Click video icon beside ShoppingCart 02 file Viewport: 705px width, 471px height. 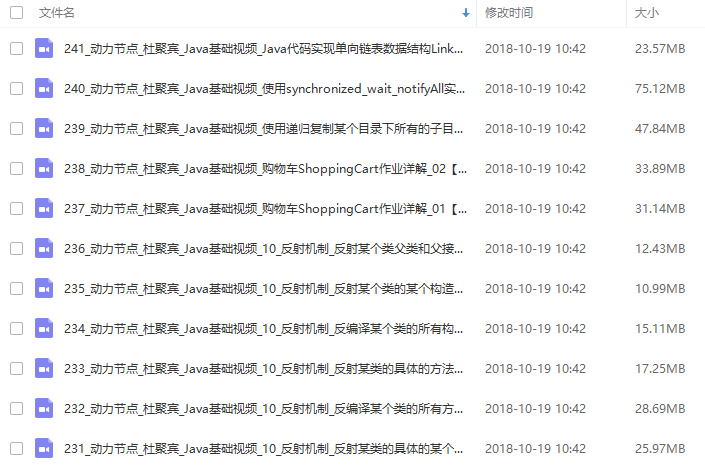44,169
